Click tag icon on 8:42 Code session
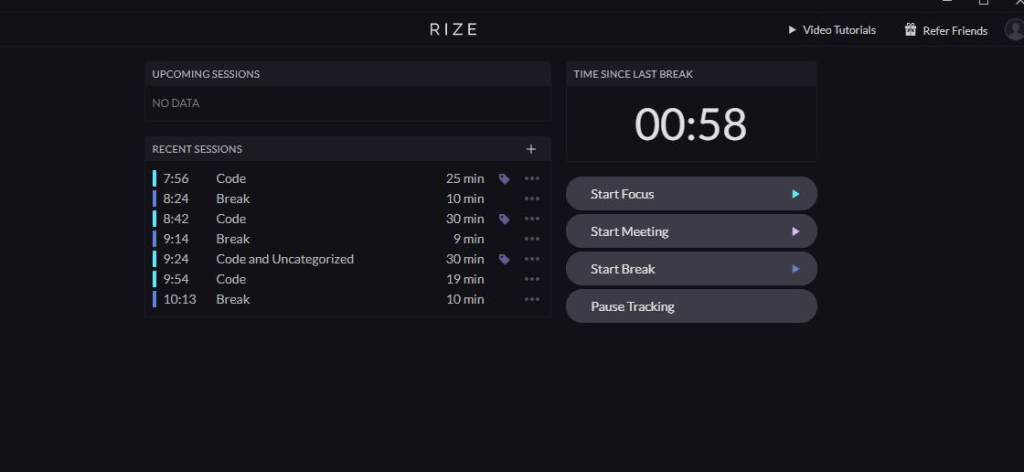 [x=504, y=219]
